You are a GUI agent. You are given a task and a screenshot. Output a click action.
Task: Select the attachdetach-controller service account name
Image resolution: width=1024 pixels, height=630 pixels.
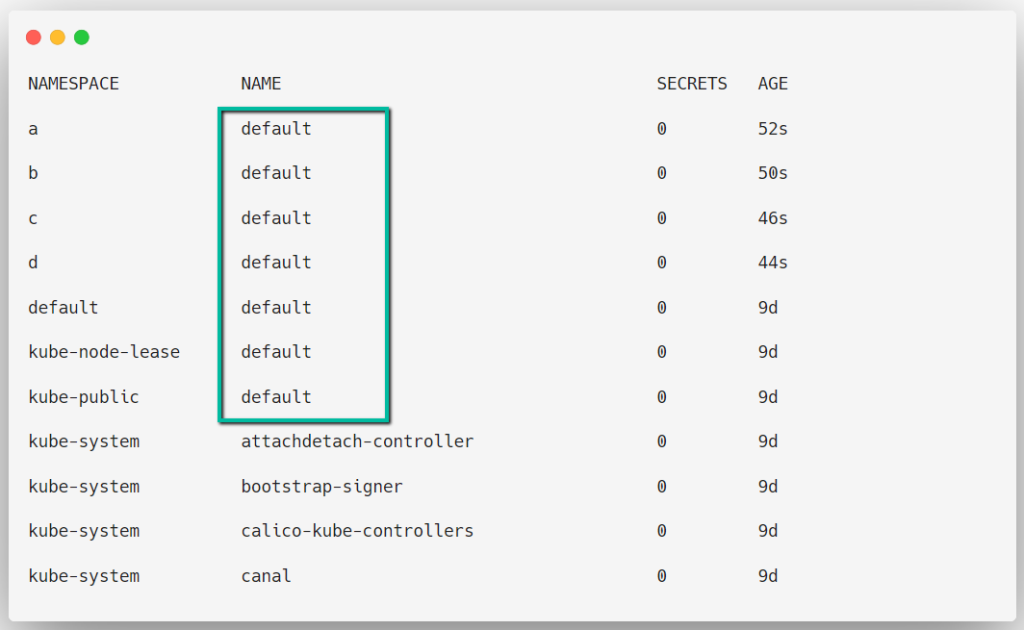(x=357, y=441)
